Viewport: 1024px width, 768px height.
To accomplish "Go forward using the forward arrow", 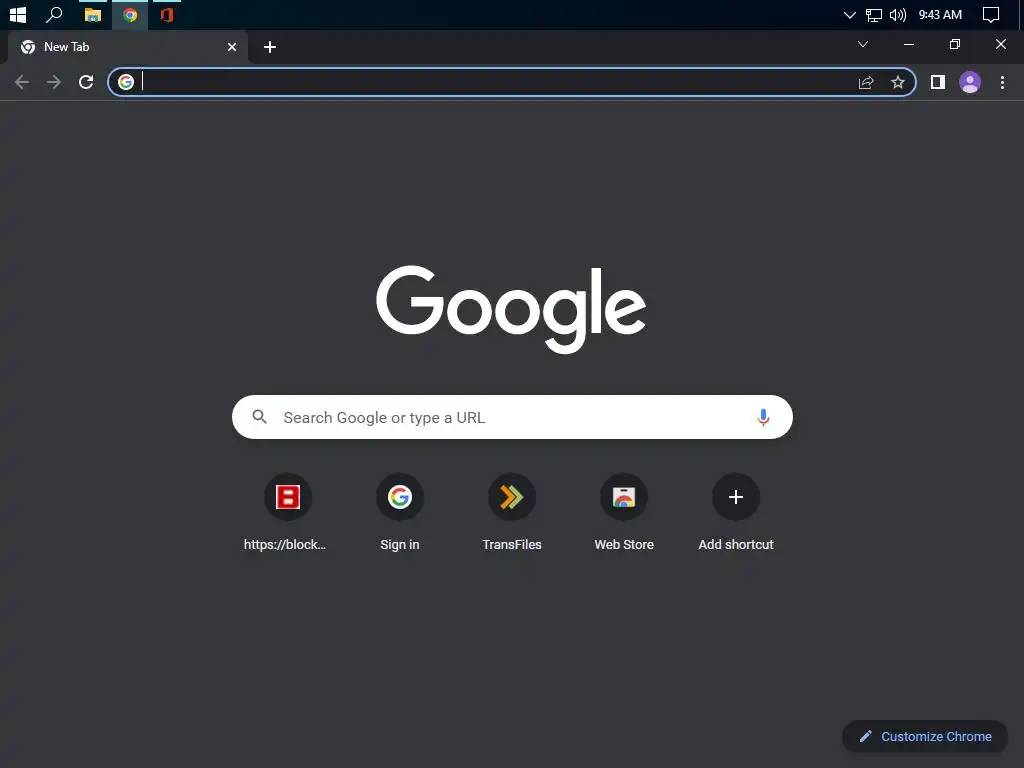I will (x=54, y=82).
